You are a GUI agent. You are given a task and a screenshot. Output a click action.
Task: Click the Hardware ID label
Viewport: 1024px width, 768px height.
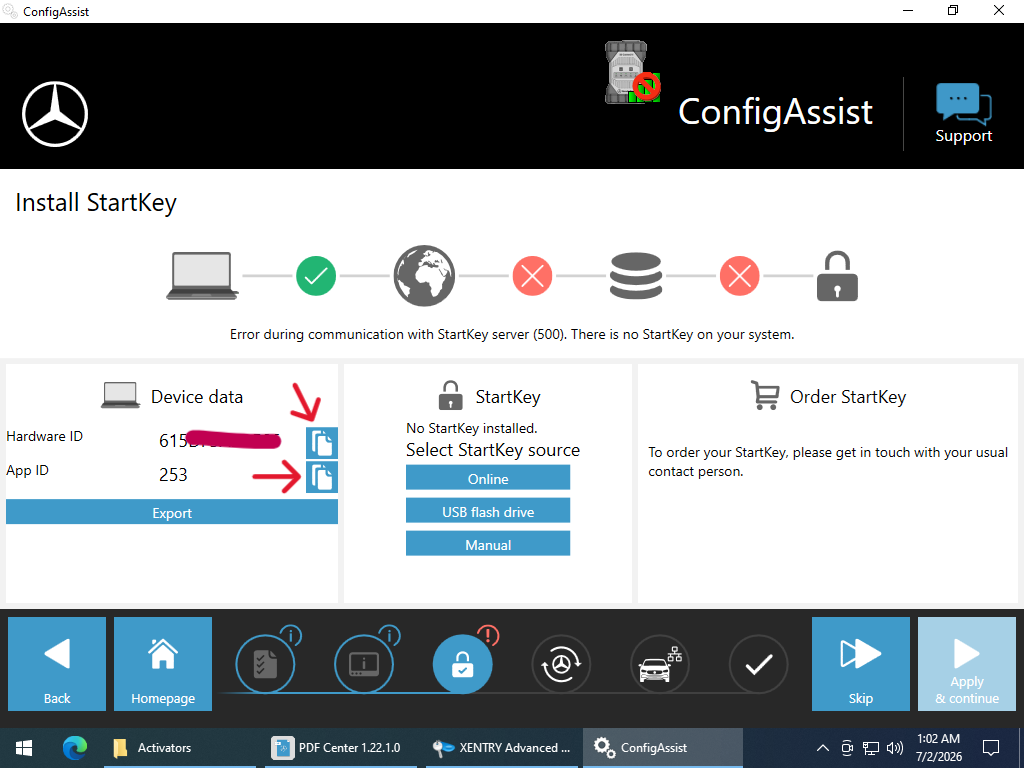click(x=44, y=436)
